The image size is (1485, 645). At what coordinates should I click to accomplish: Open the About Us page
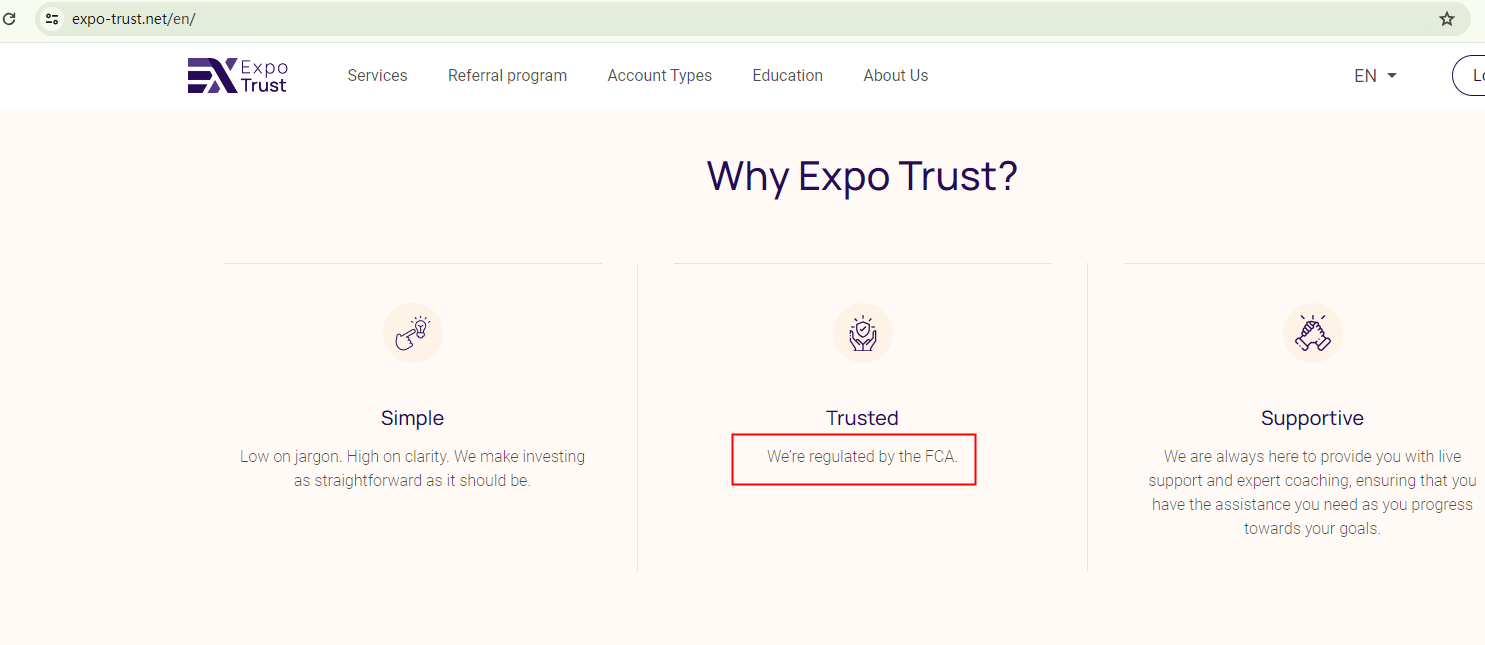click(x=896, y=76)
